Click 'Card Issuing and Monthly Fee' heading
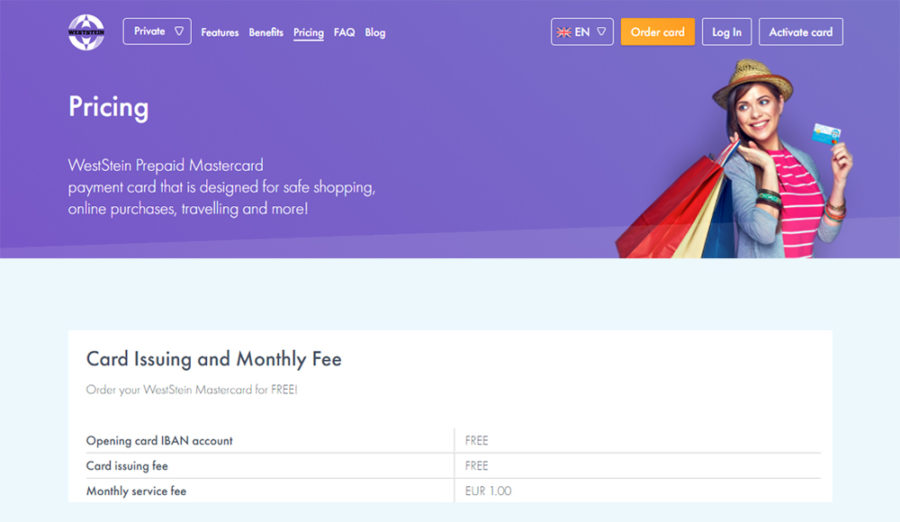This screenshot has height=522, width=900. coord(214,359)
